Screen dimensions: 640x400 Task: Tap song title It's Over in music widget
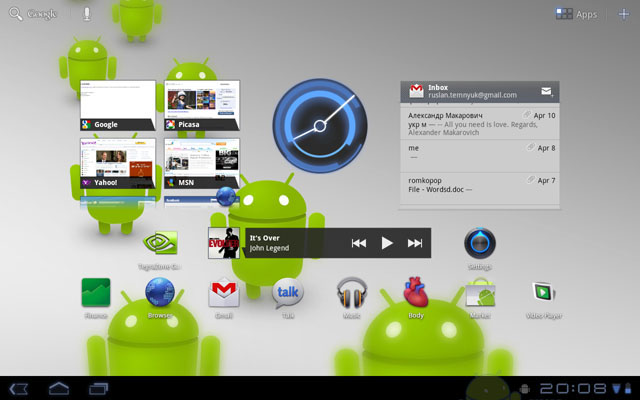(x=264, y=238)
